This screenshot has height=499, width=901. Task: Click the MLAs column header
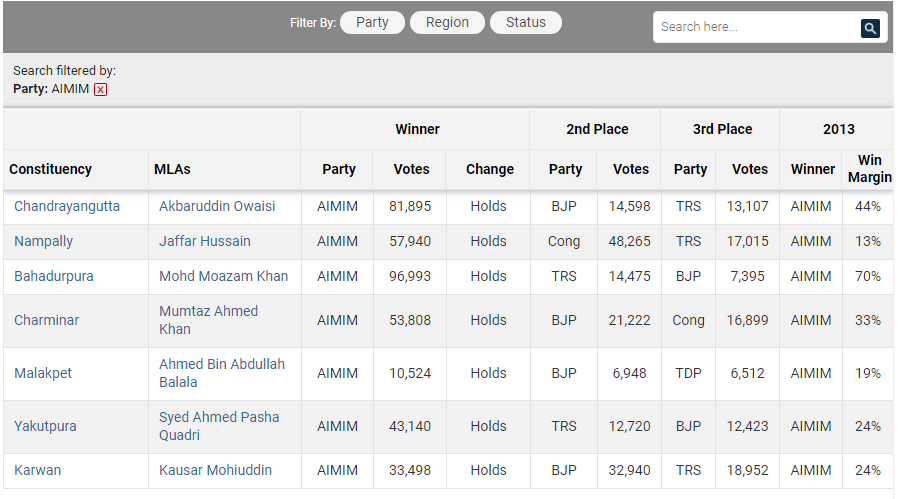tap(172, 169)
